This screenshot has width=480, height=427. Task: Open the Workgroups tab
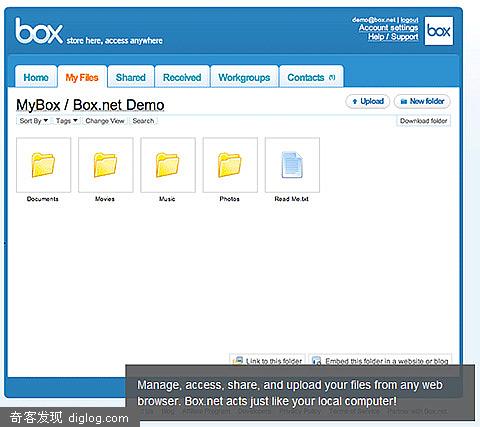[244, 77]
